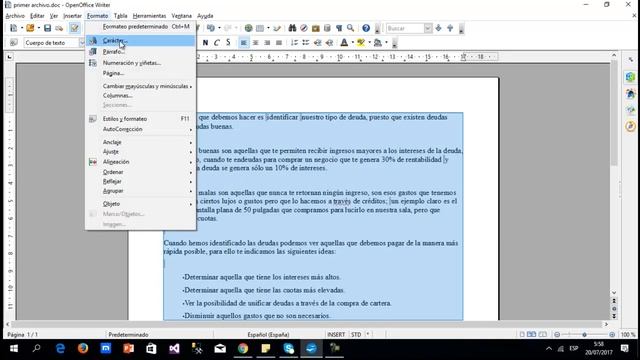Apply font color A icon
This screenshot has height=360, width=640.
(x=344, y=42)
